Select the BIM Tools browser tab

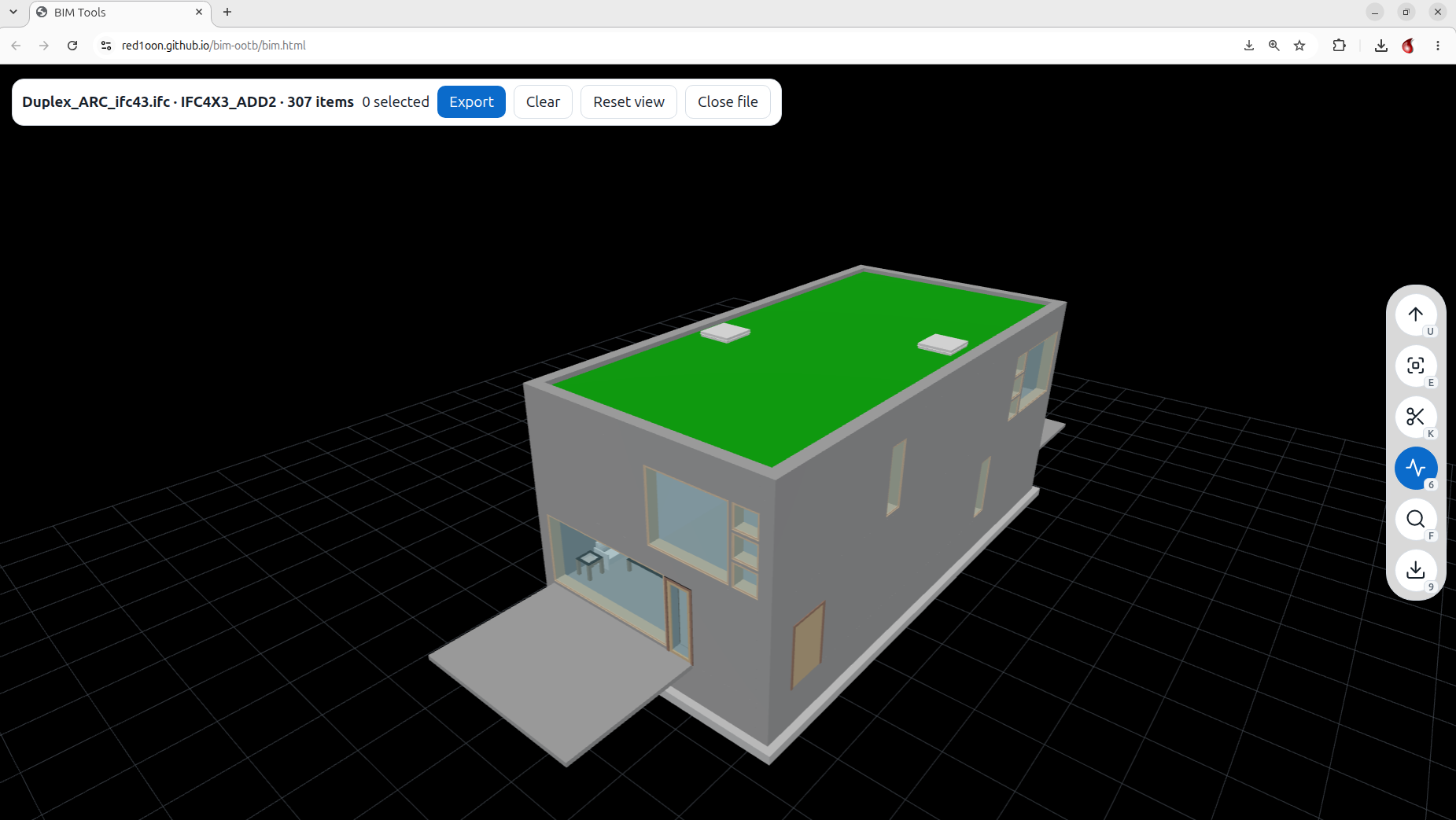pyautogui.click(x=120, y=13)
